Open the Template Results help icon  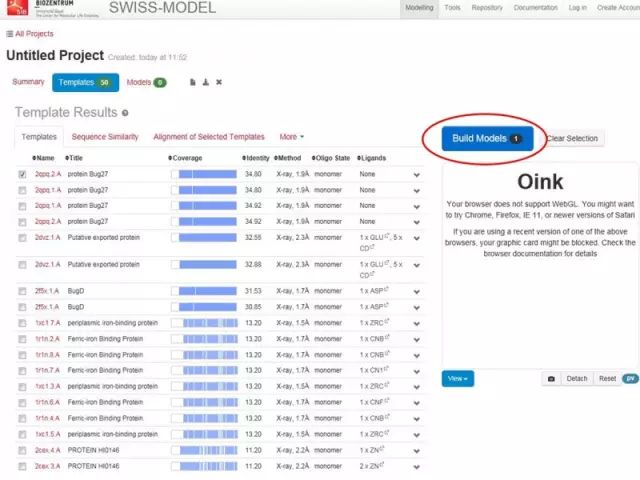click(125, 113)
